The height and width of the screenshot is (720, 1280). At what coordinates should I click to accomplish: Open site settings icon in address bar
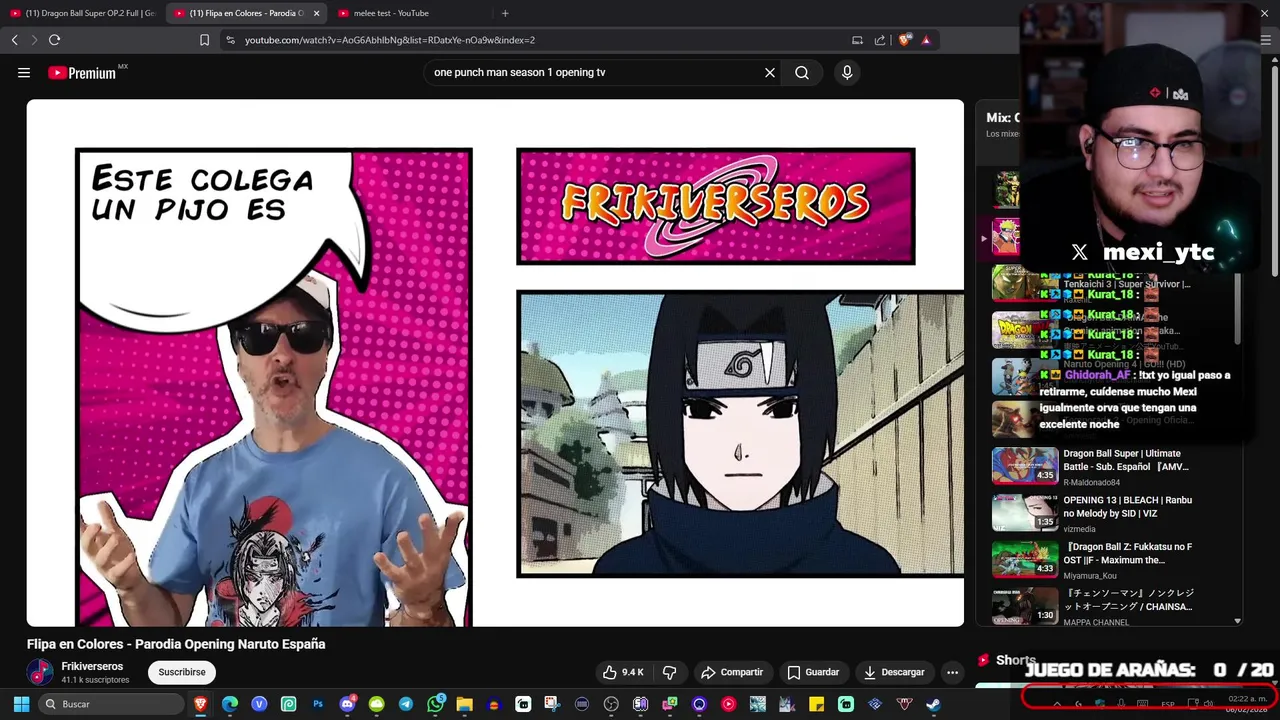(230, 40)
